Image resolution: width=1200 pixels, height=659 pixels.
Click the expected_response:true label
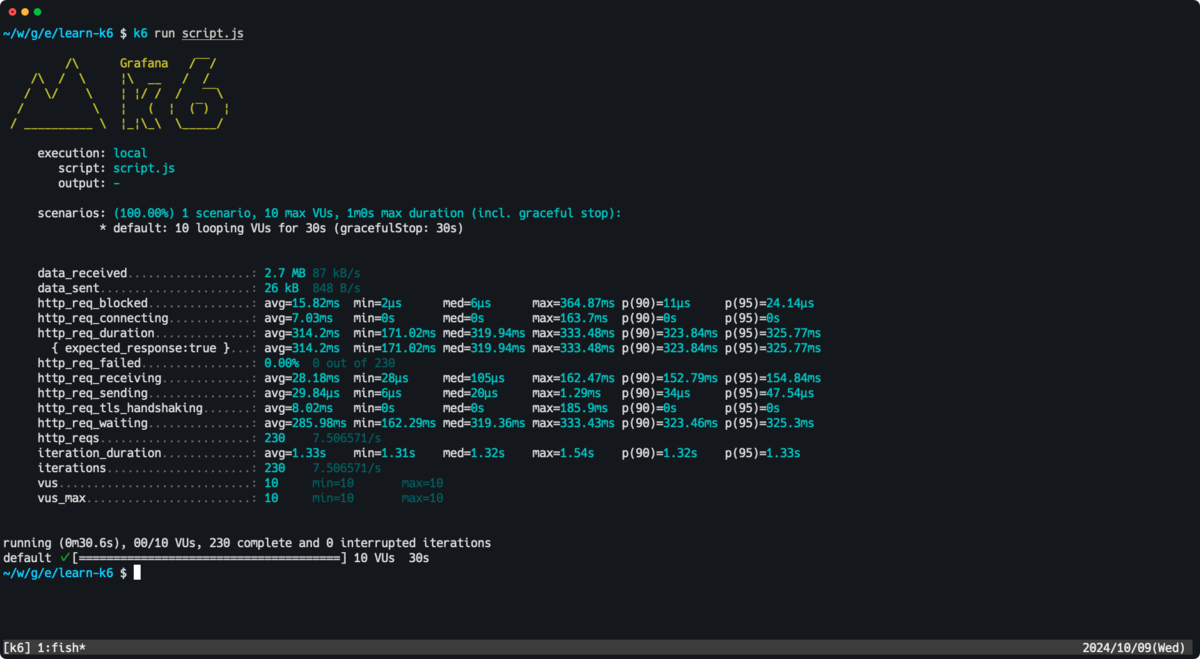point(141,348)
